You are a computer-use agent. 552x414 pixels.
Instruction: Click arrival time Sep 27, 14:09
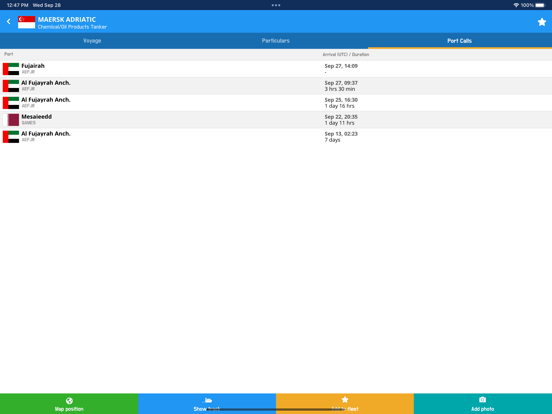coord(341,66)
